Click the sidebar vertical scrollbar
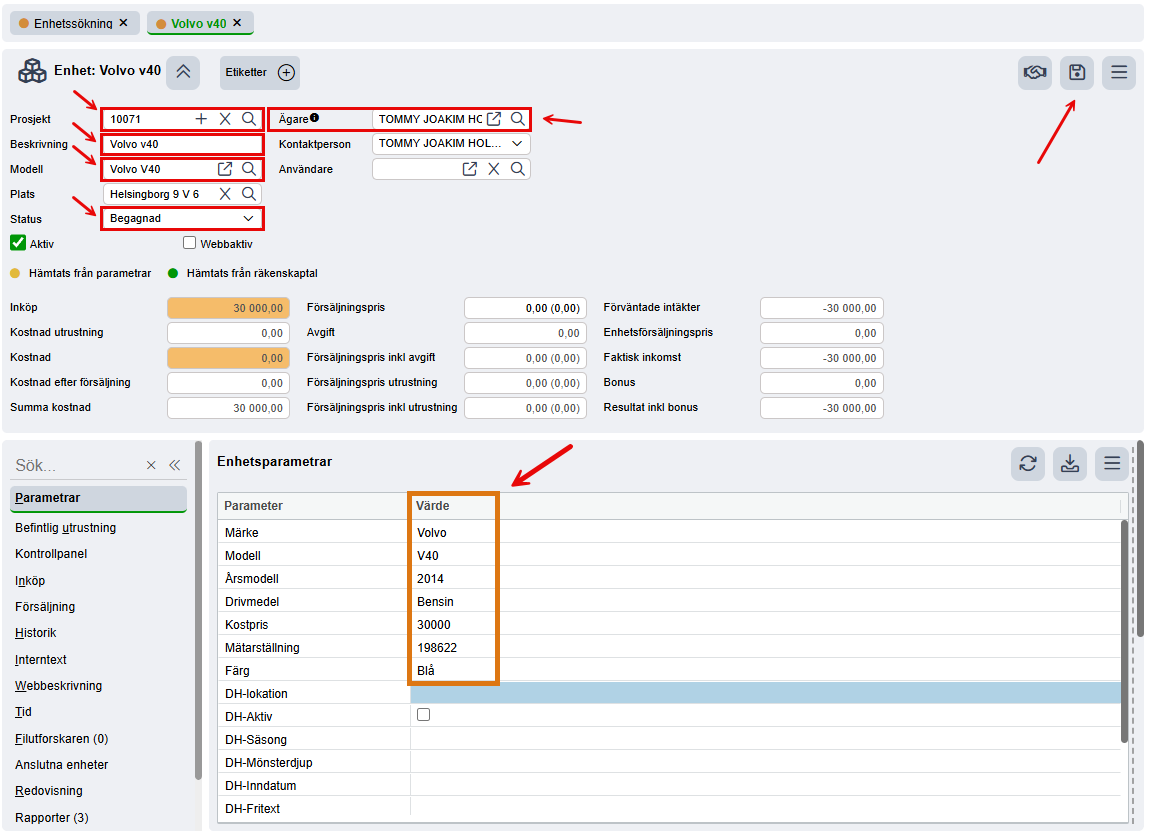 point(198,610)
